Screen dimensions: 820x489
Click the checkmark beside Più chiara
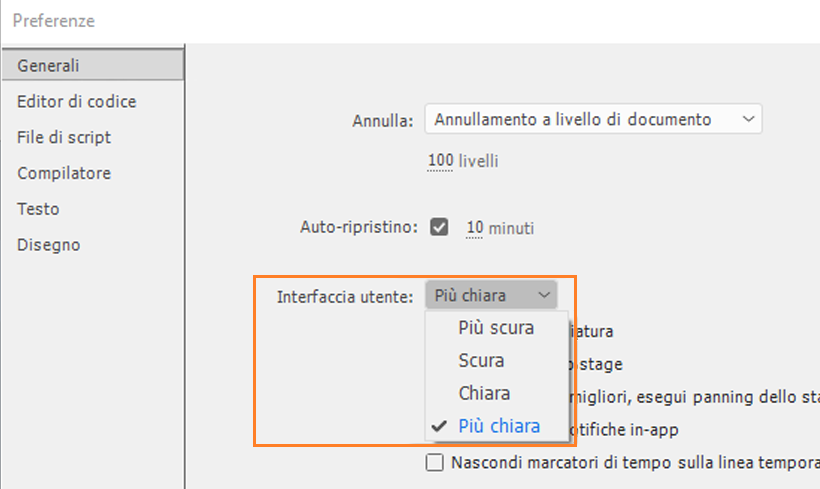438,426
